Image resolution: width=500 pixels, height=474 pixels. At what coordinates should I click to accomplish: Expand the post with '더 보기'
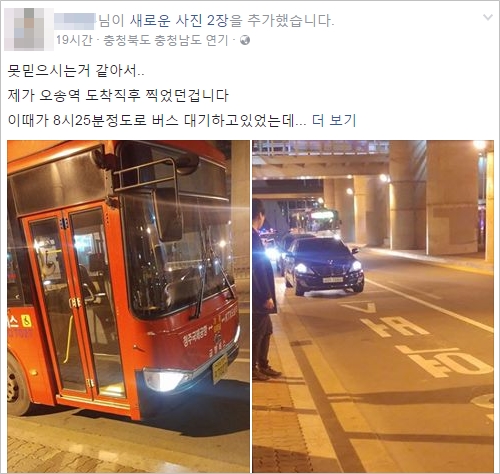click(334, 120)
